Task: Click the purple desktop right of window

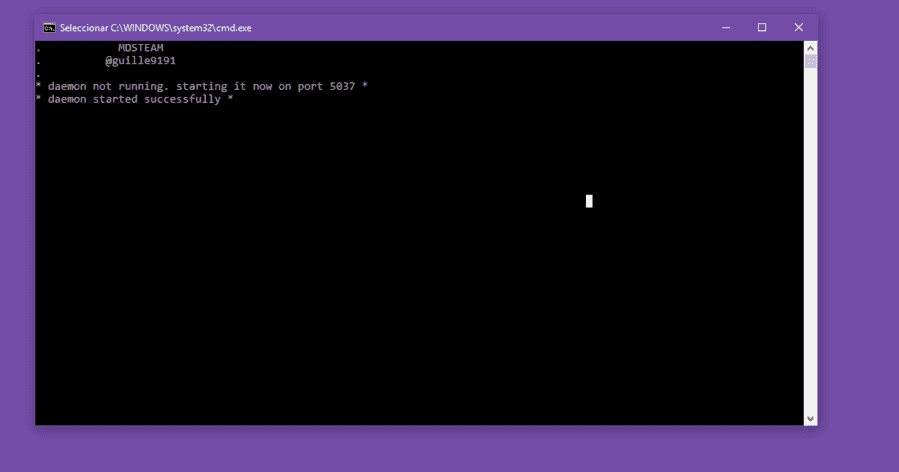Action: pyautogui.click(x=858, y=229)
